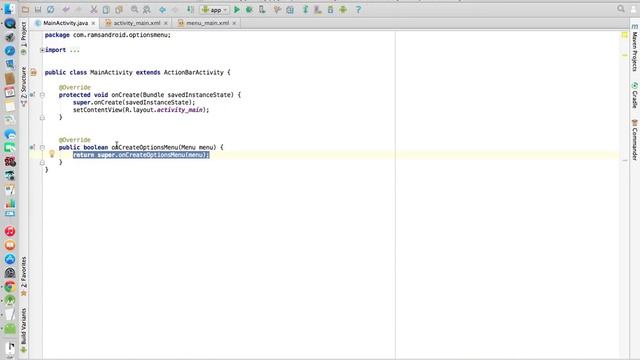Click the Project Structure icon

point(290,9)
